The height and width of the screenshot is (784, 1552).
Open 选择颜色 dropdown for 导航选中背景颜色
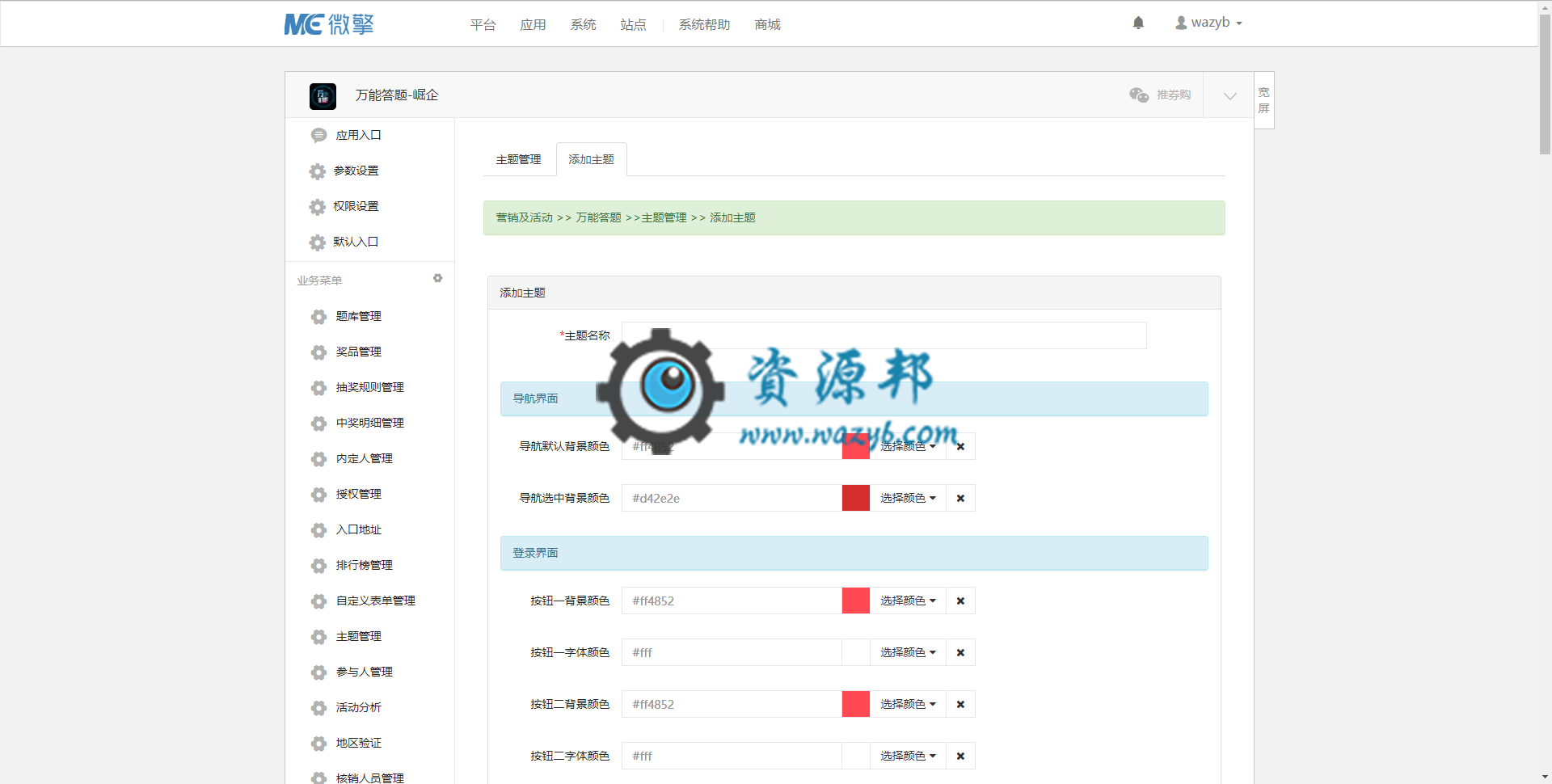click(x=908, y=498)
